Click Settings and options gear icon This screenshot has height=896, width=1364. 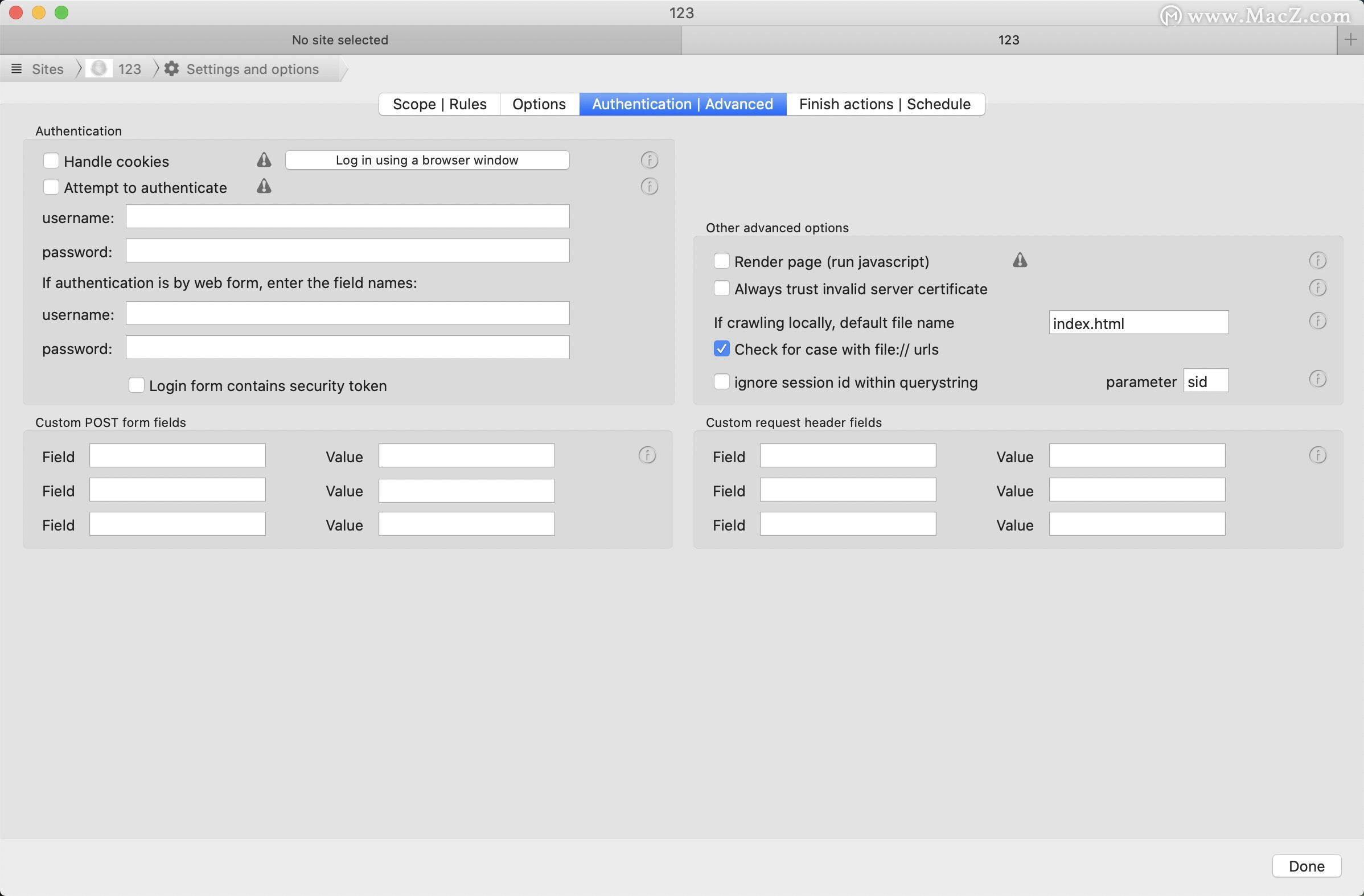(x=171, y=69)
